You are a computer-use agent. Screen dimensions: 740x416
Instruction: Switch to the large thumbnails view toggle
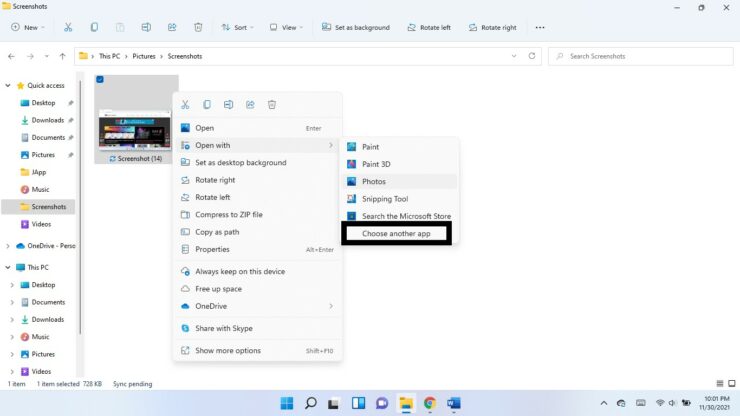pyautogui.click(x=732, y=383)
